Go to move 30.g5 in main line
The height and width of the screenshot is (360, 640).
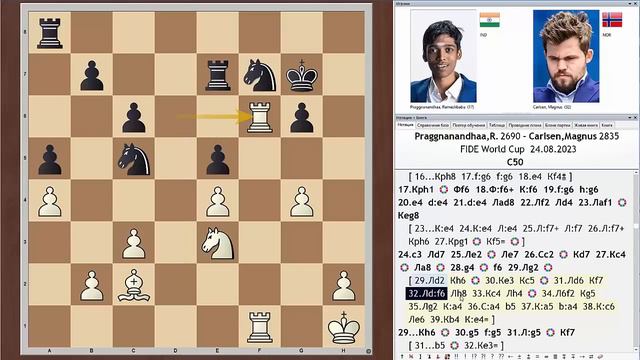click(467, 332)
